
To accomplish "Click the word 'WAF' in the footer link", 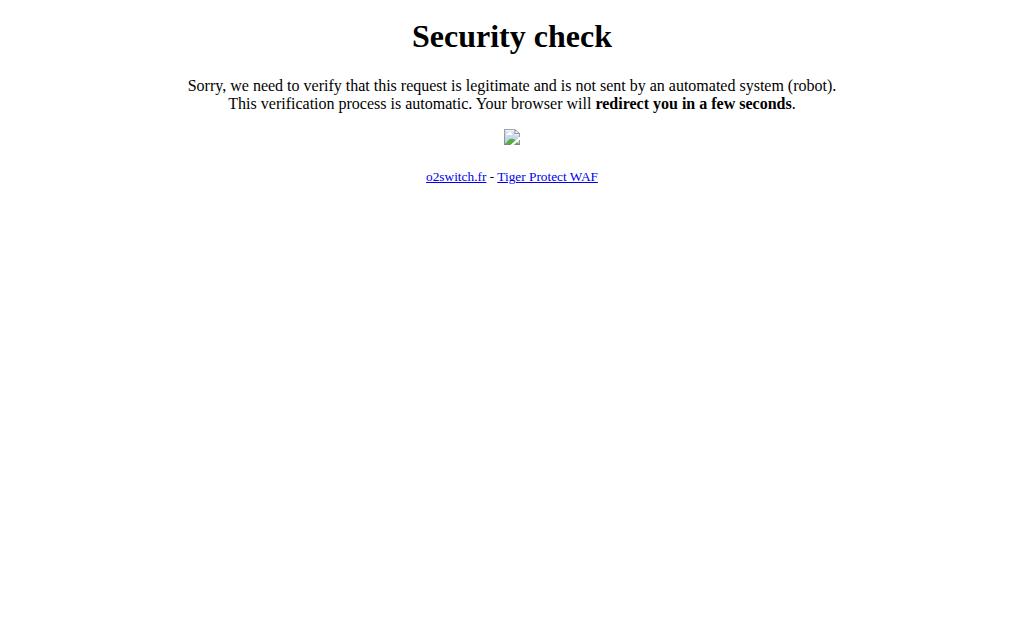I will [584, 177].
